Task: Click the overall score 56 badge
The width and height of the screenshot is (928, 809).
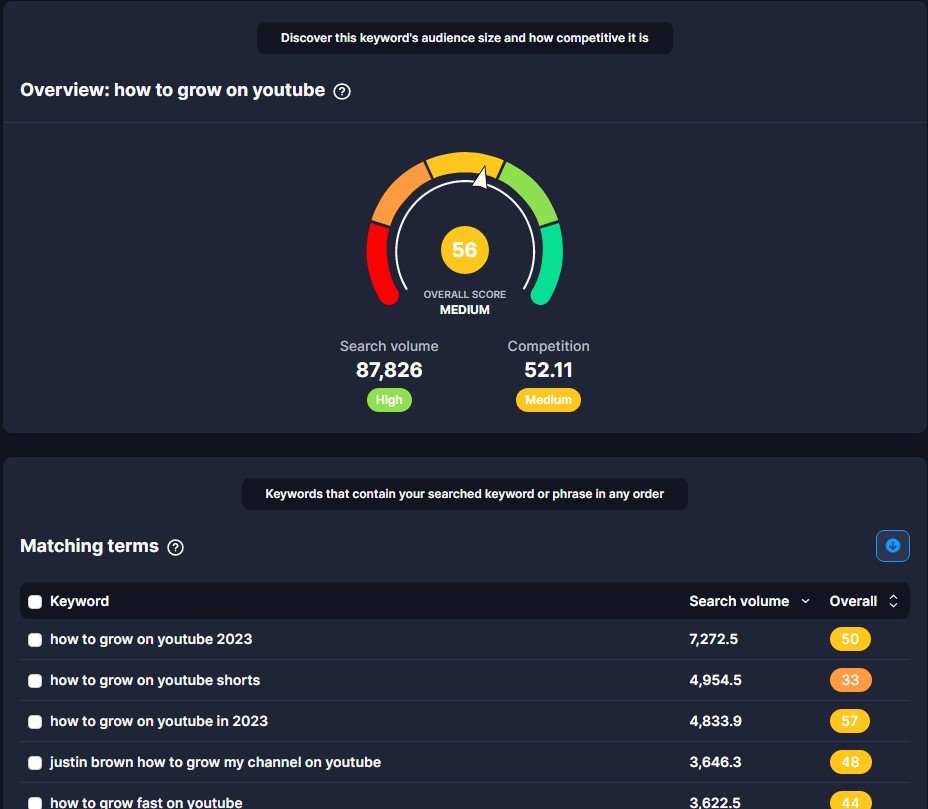Action: 465,250
